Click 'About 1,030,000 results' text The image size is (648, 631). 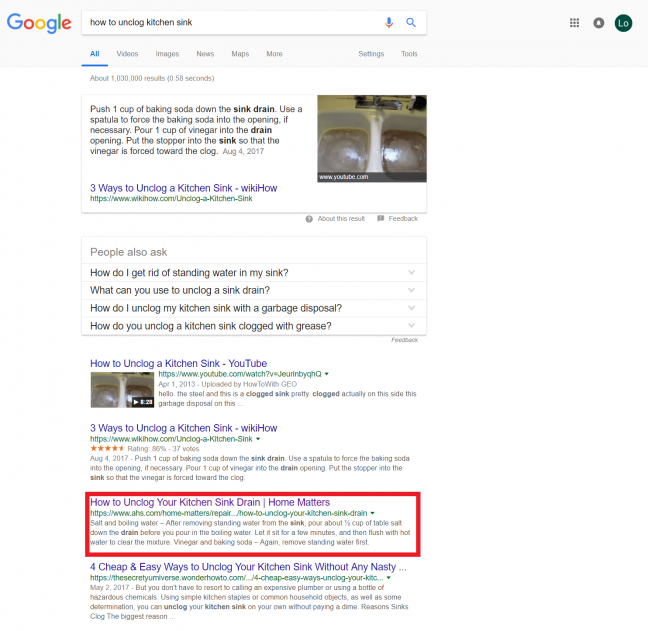pyautogui.click(x=152, y=78)
